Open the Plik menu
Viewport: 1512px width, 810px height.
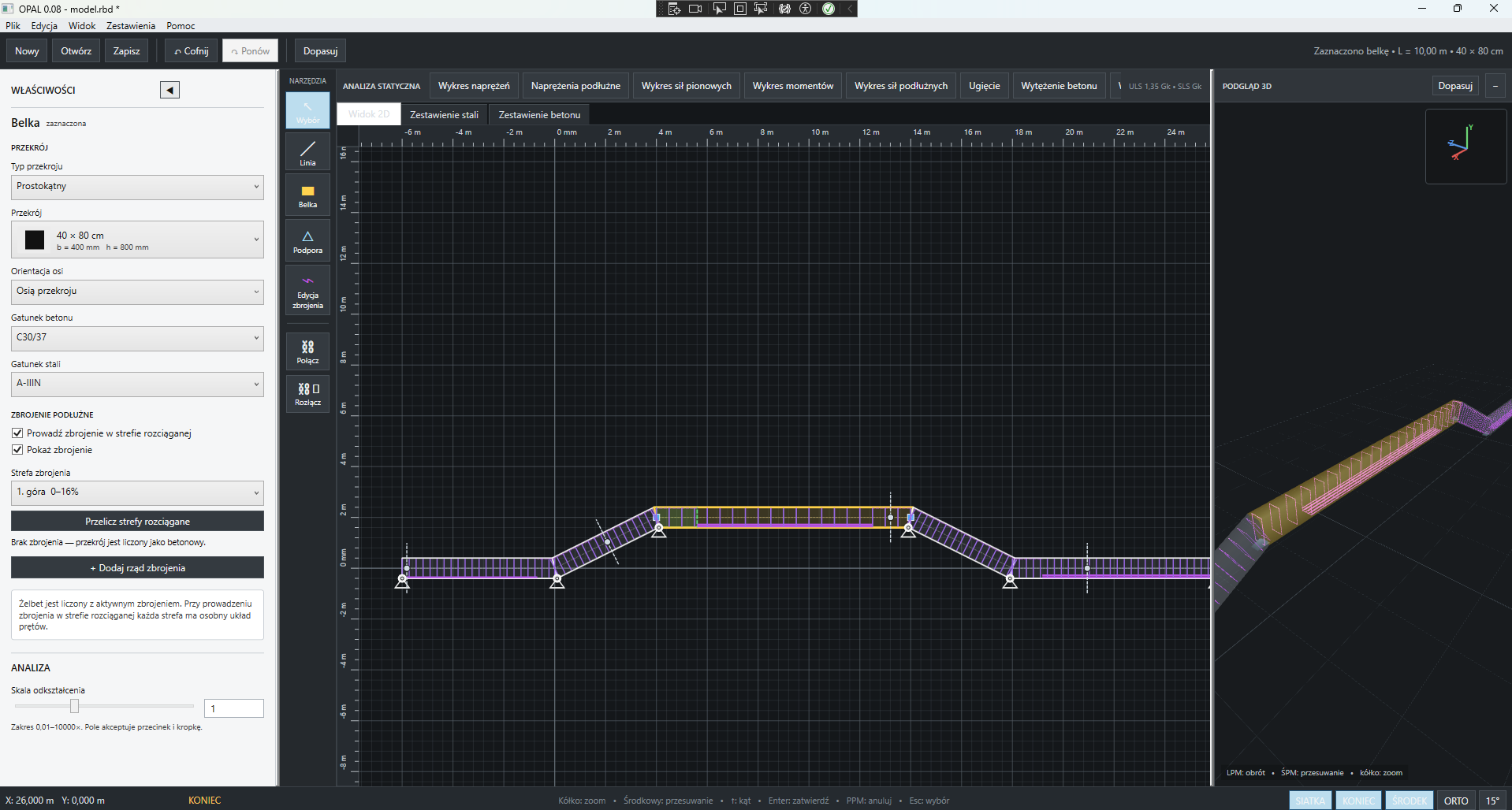point(13,26)
